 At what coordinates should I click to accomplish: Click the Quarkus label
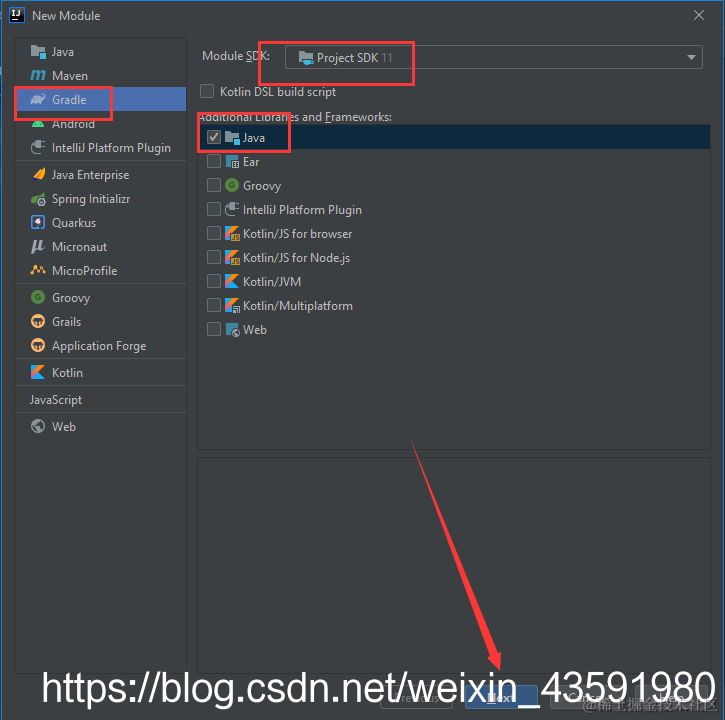pos(74,223)
